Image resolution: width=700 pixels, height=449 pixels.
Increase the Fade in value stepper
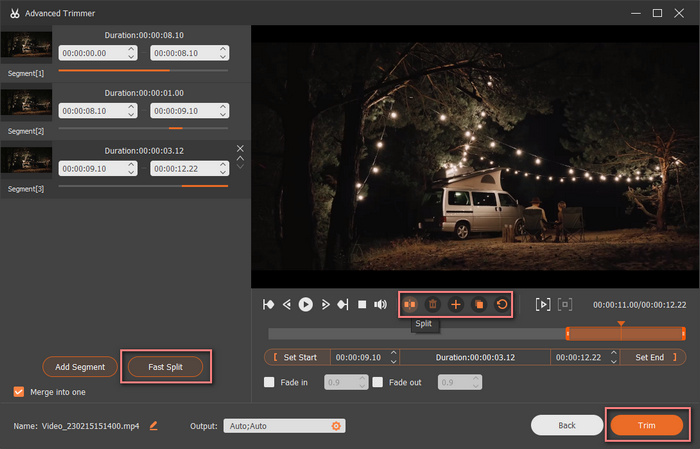pos(362,378)
